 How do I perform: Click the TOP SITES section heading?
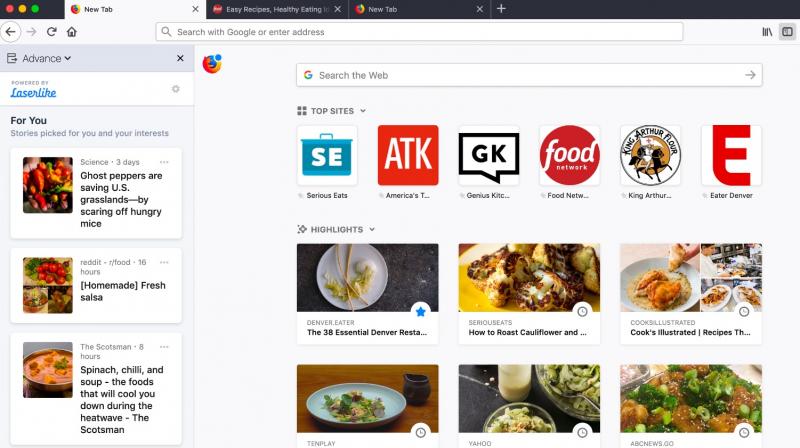point(332,111)
